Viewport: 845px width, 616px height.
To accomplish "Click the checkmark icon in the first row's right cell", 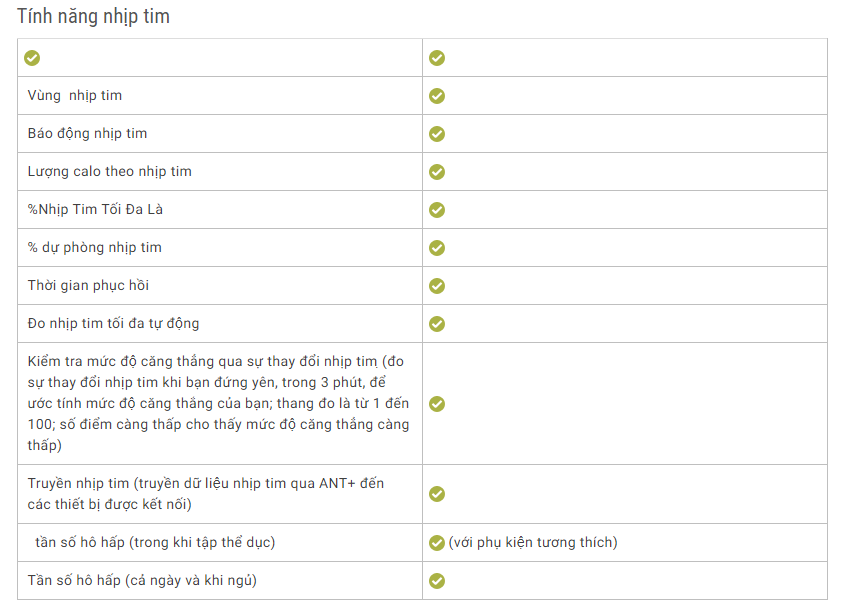I will [x=437, y=58].
